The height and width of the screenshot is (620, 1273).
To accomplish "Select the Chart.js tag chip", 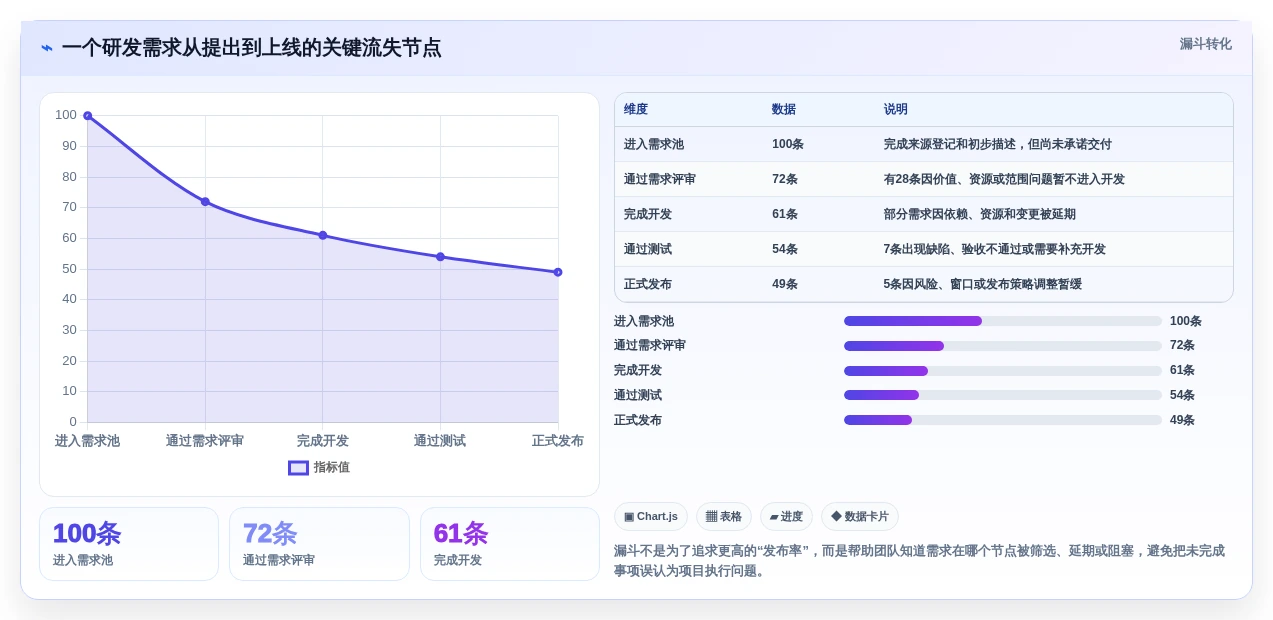I will [651, 517].
